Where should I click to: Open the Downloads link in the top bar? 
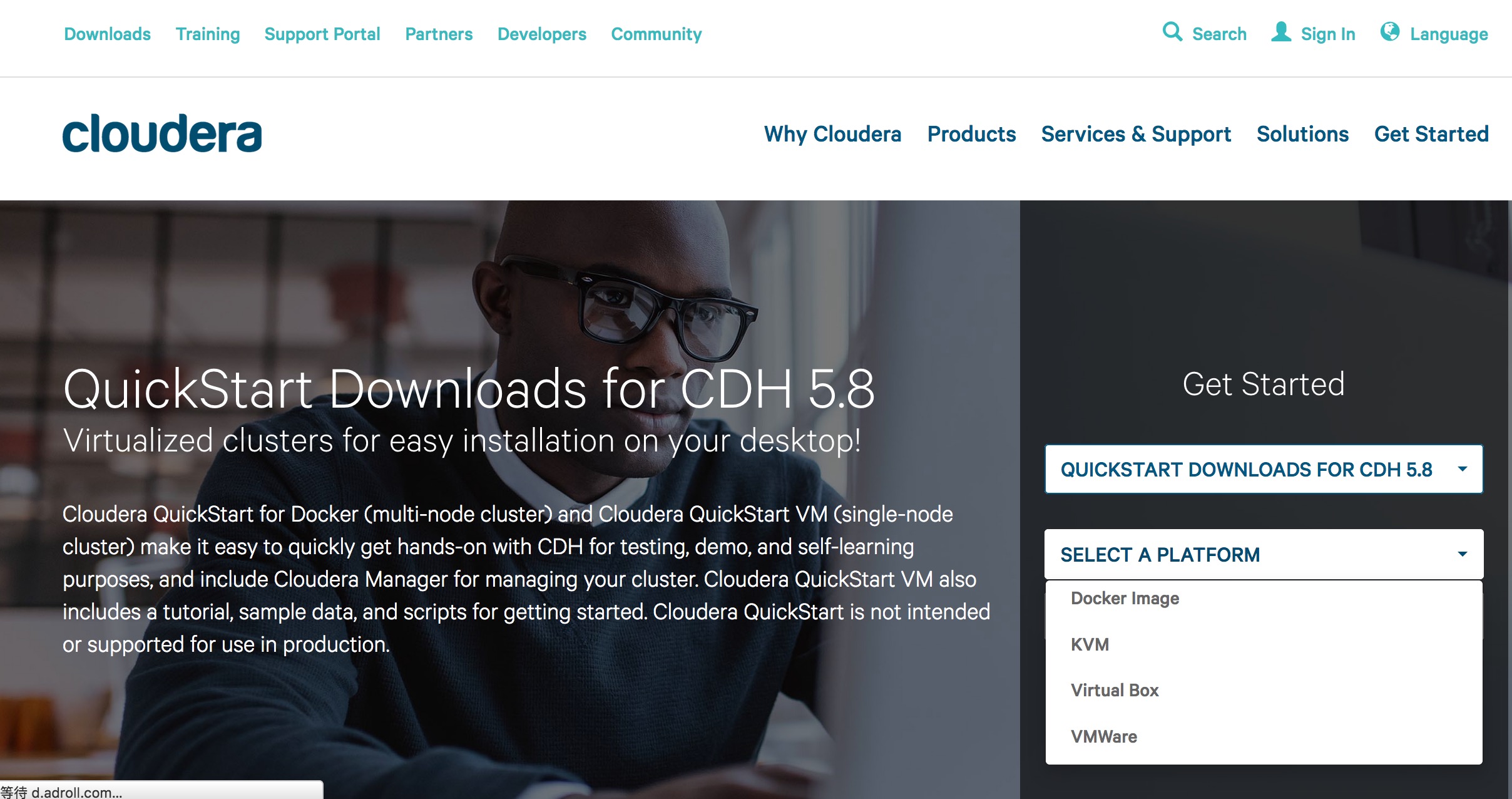[x=107, y=34]
